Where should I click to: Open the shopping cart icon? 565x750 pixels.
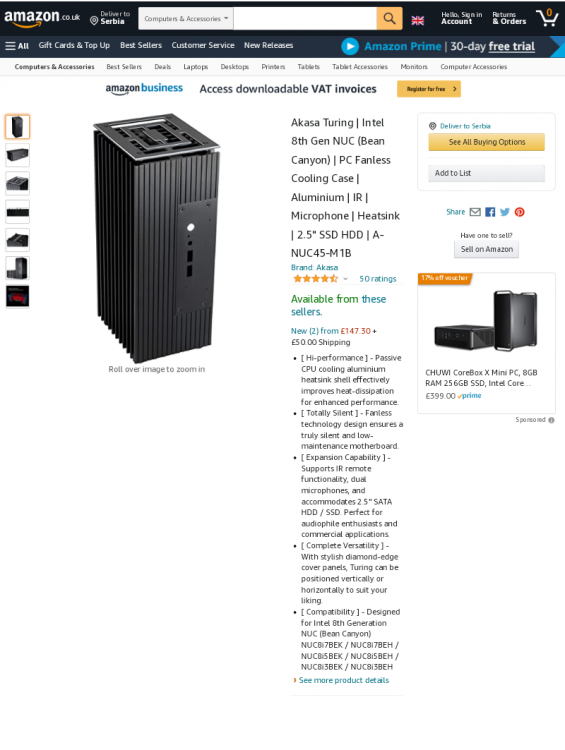point(547,18)
